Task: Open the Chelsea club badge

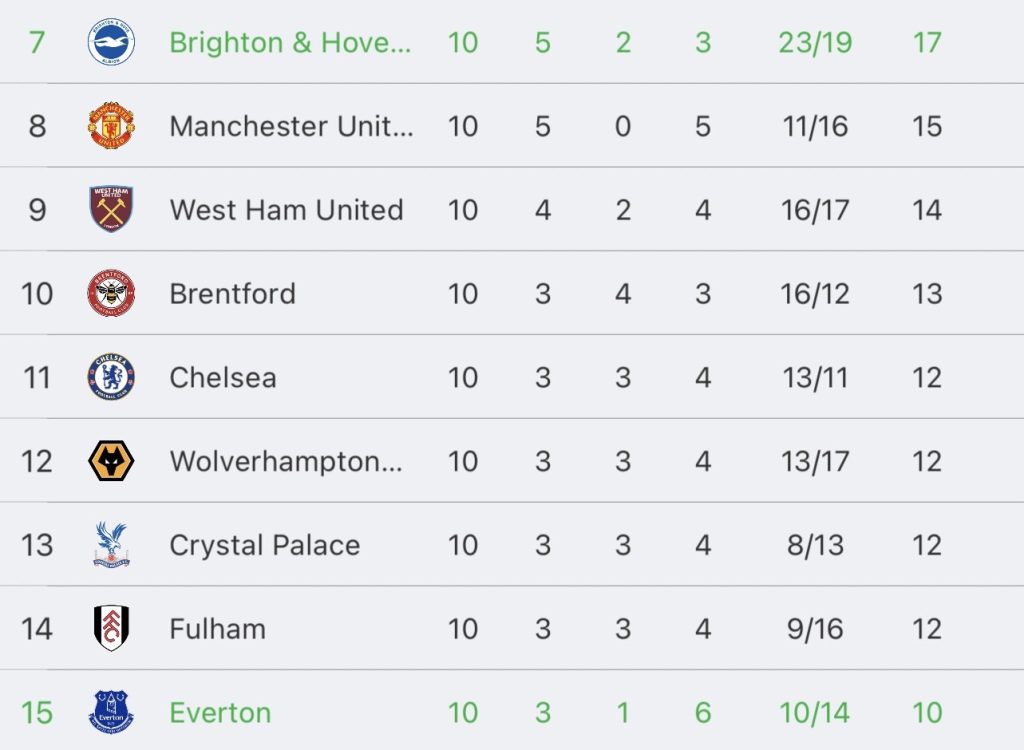Action: tap(111, 378)
